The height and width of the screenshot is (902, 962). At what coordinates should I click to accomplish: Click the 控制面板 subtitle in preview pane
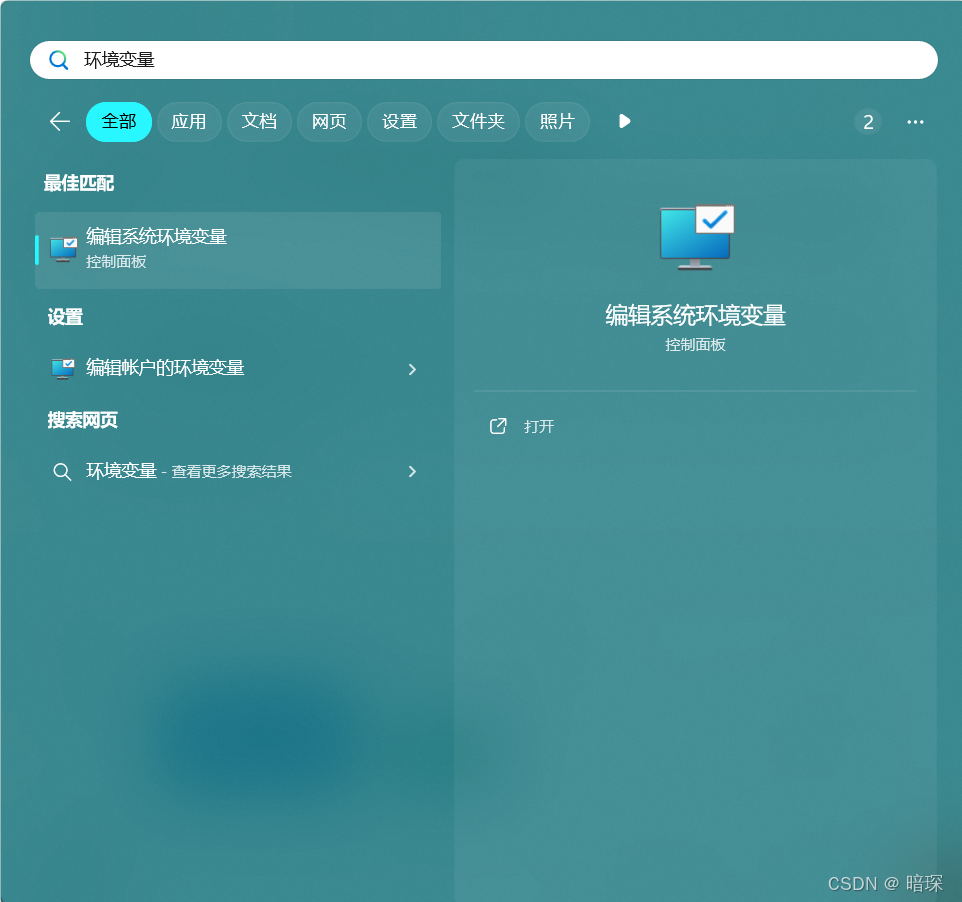[x=695, y=345]
